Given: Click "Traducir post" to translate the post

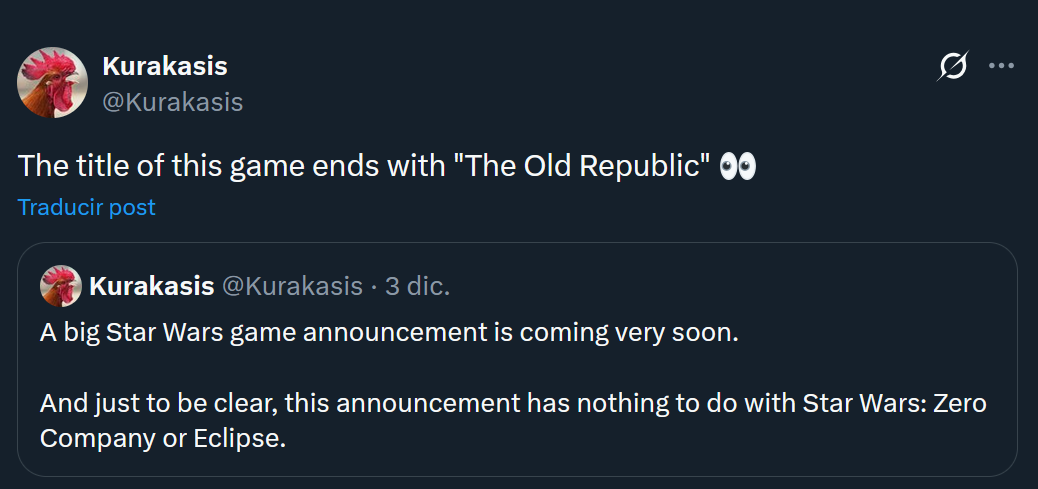Looking at the screenshot, I should [87, 207].
